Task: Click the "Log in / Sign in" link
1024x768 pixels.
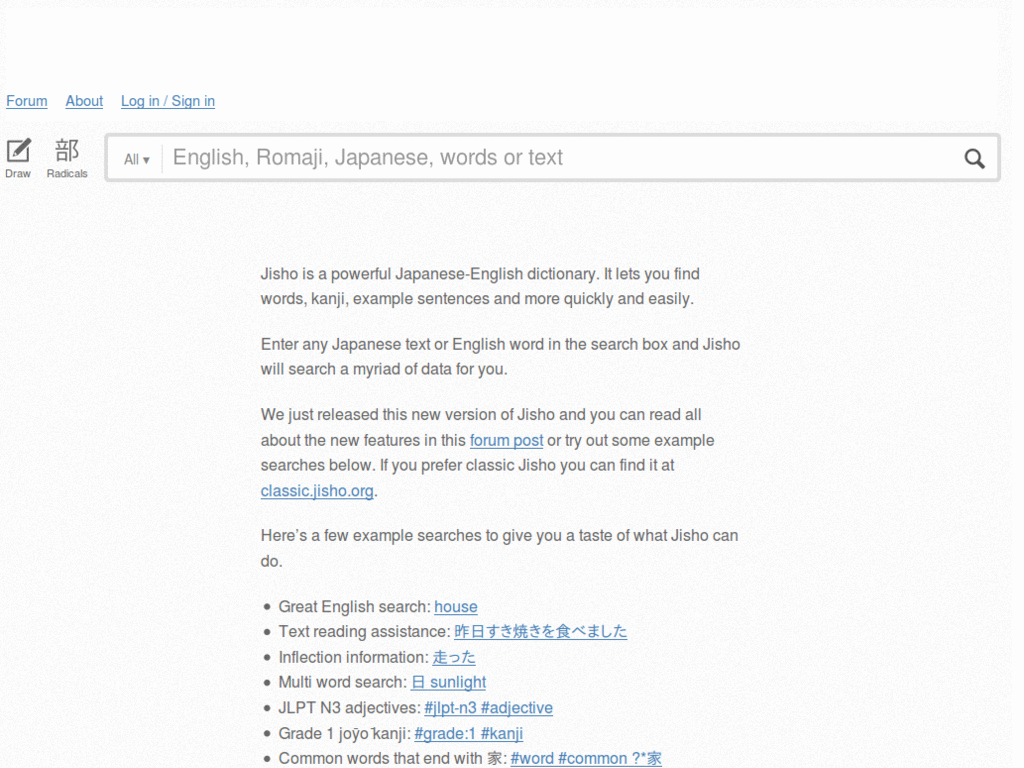Action: coord(167,101)
